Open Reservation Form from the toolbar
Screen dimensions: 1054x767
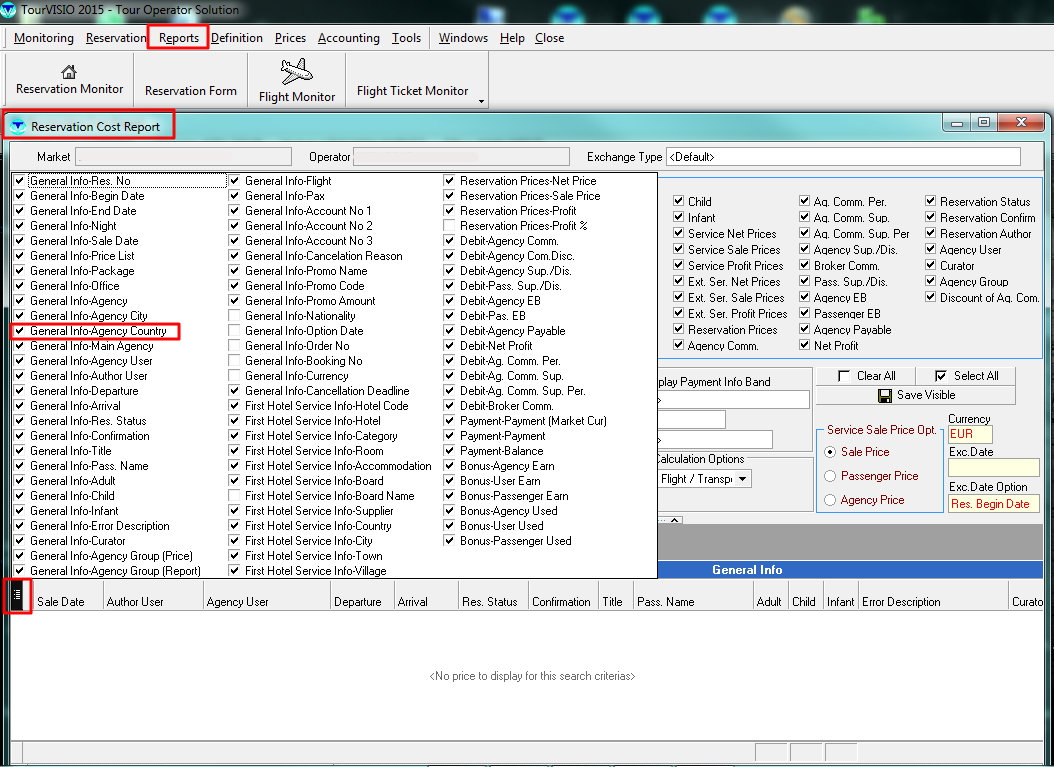191,90
